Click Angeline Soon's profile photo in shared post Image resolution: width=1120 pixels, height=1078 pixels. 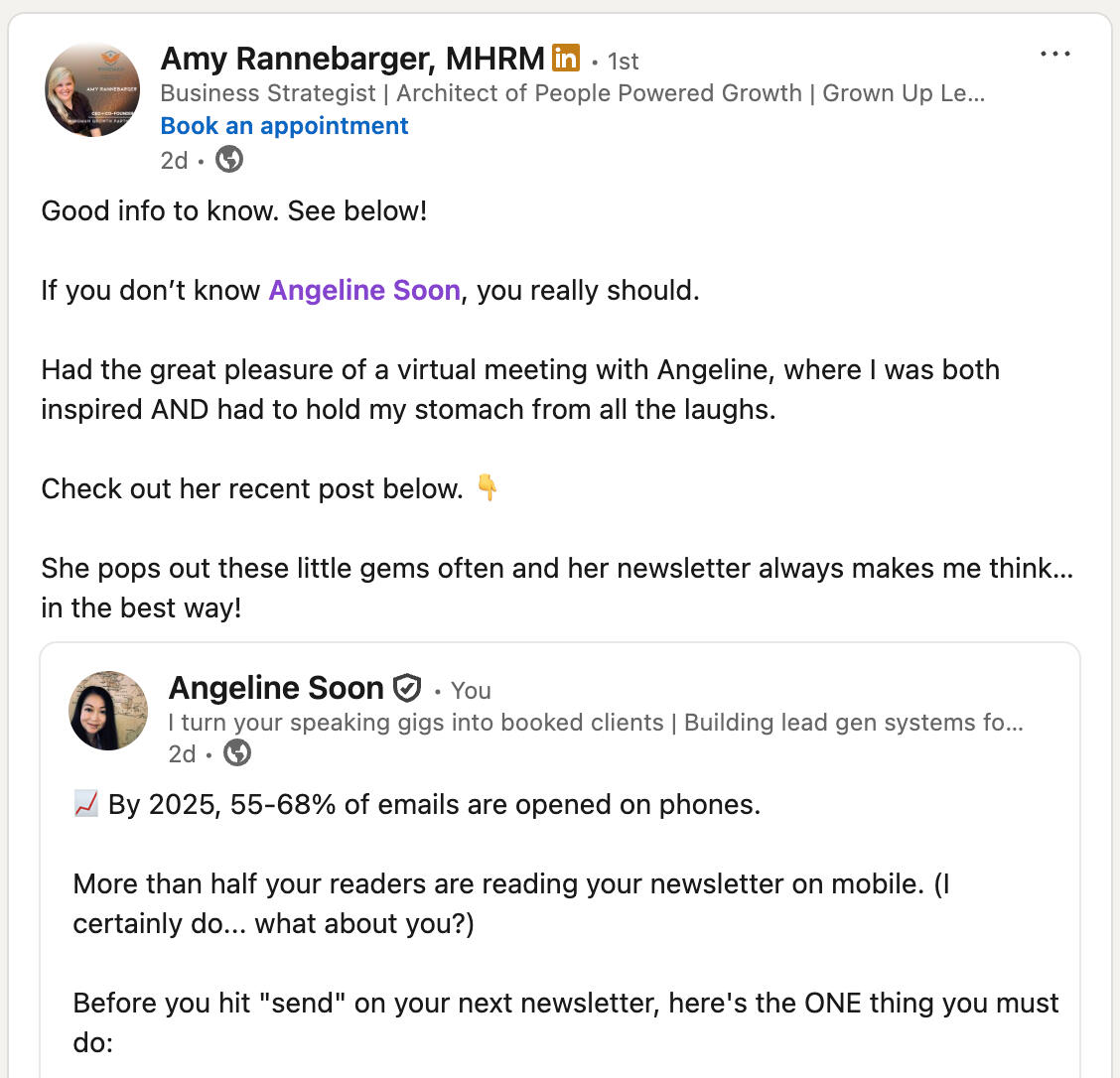pos(108,710)
